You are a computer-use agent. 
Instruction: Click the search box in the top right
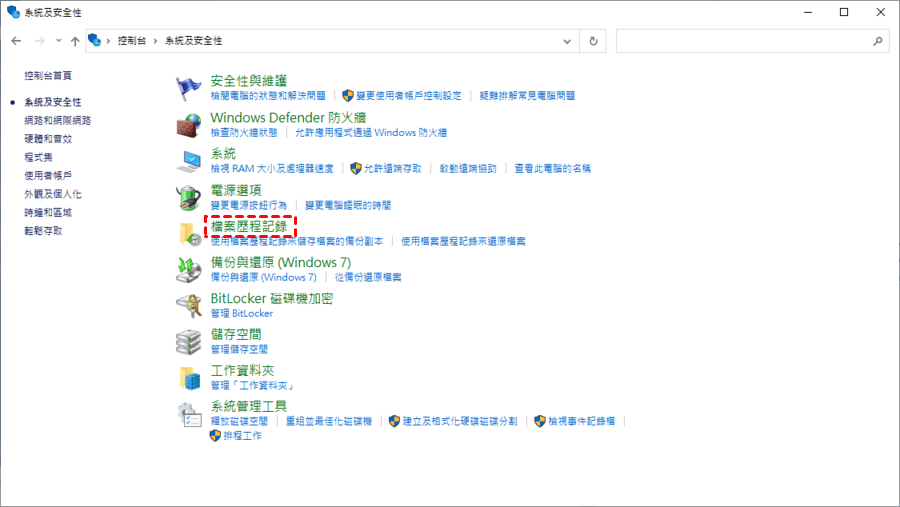[745, 41]
